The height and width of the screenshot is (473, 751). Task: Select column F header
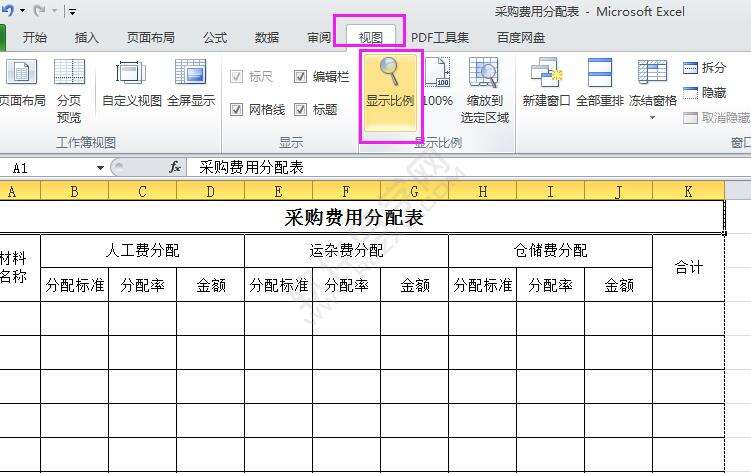[x=347, y=191]
